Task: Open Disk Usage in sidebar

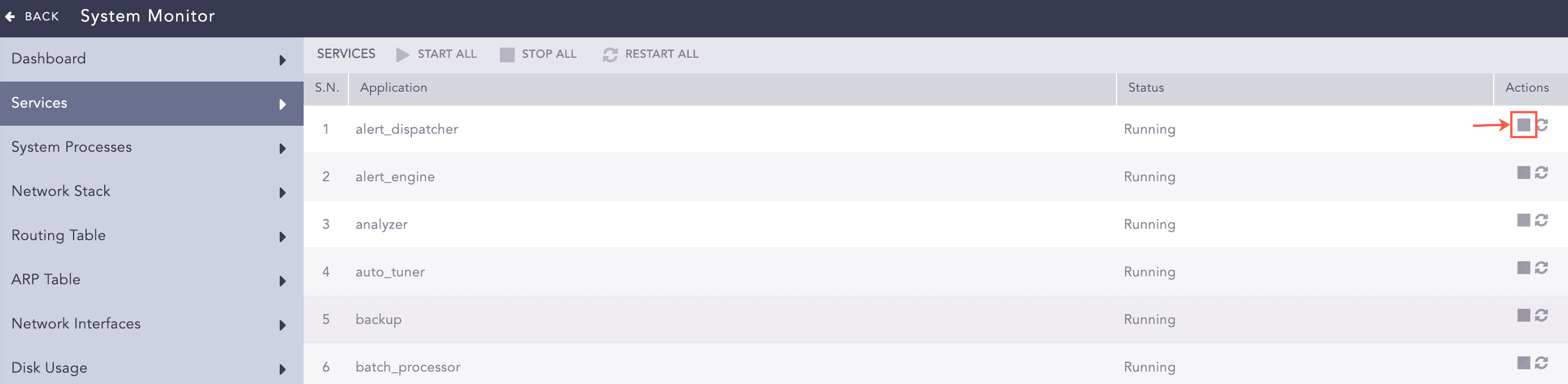Action: click(49, 368)
